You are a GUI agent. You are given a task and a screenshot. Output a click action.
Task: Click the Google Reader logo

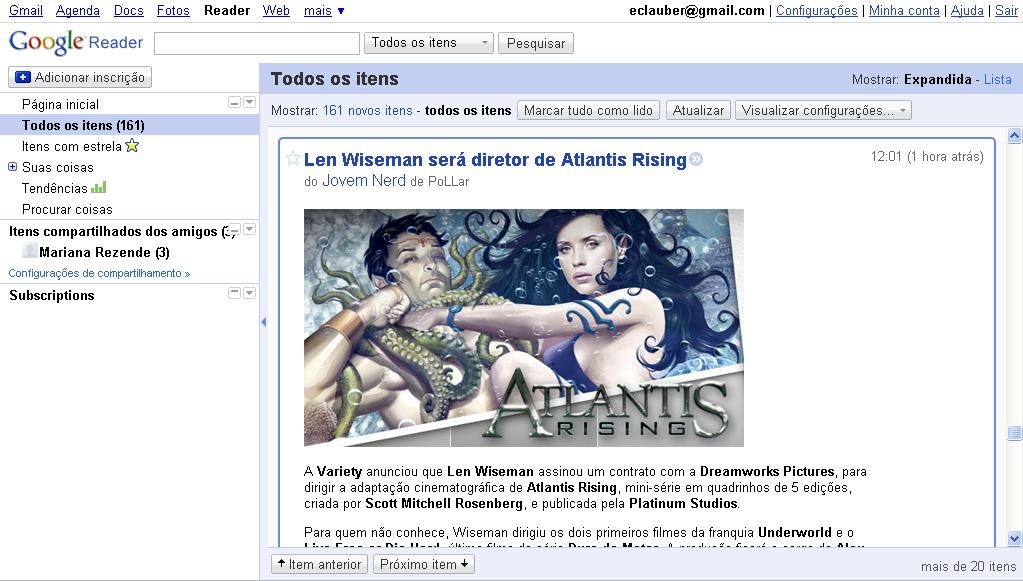tap(76, 43)
